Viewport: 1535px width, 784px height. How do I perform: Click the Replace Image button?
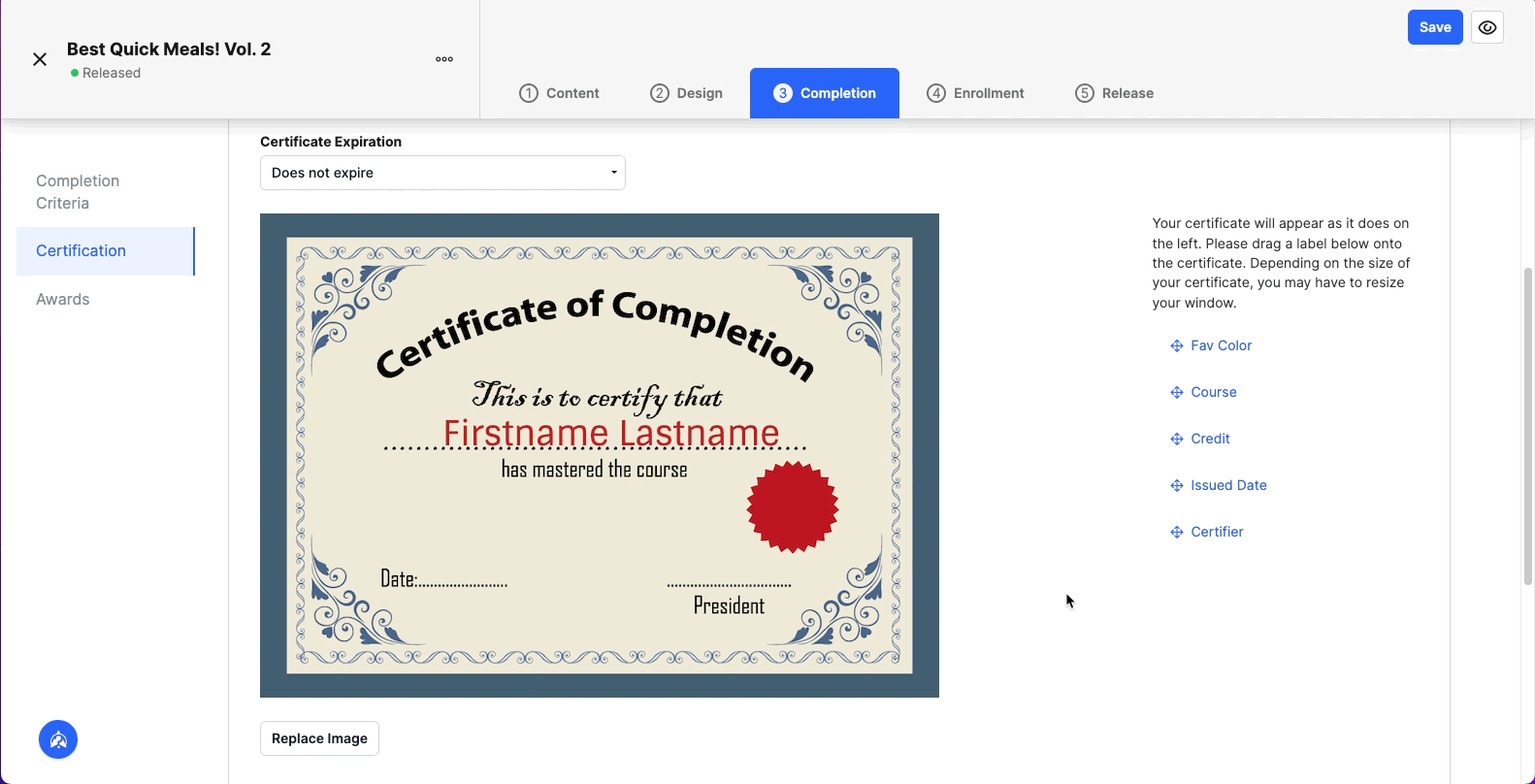tap(319, 738)
